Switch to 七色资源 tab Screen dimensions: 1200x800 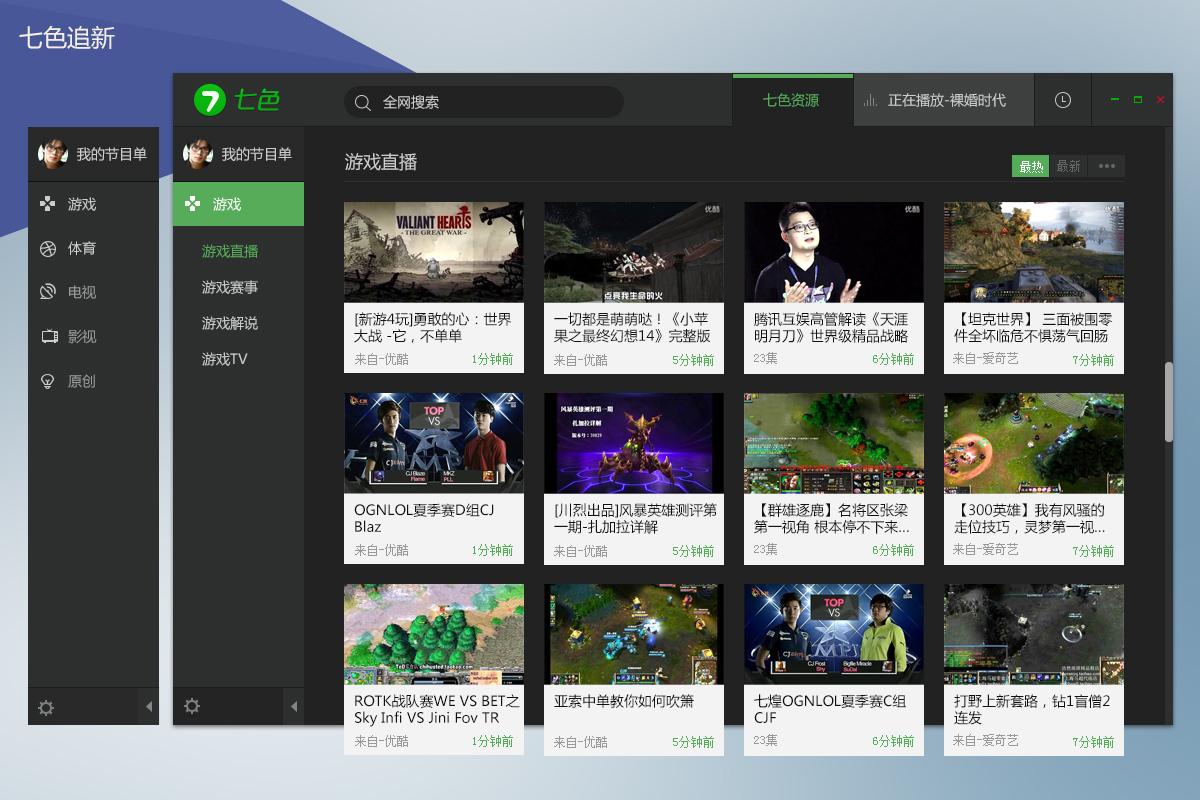click(x=791, y=100)
